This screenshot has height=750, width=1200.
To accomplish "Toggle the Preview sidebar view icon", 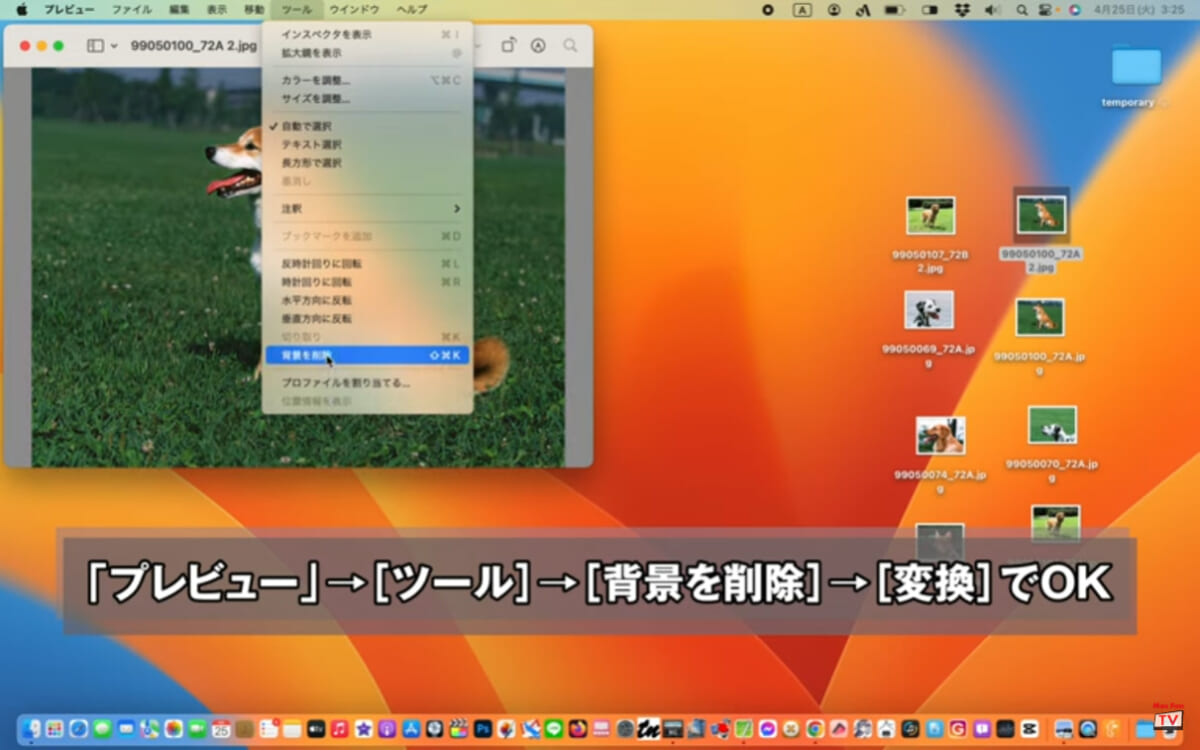I will coord(95,46).
